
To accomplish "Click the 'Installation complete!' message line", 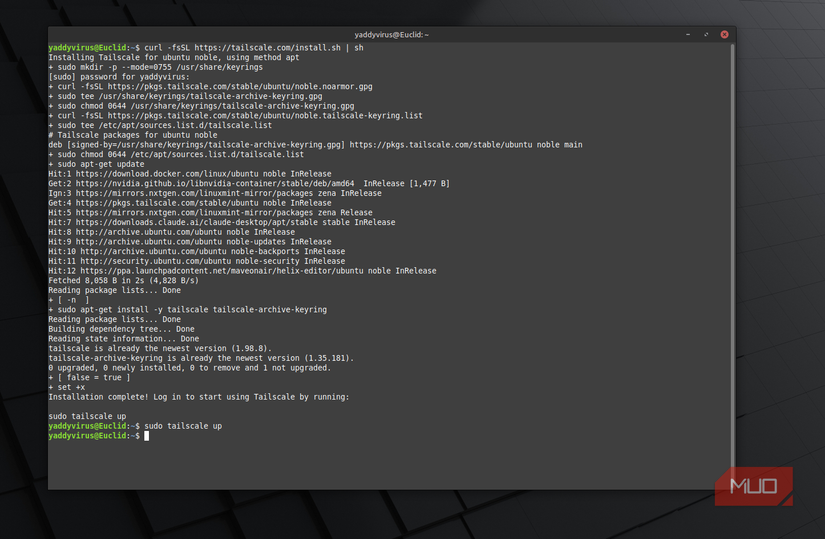I will (199, 397).
